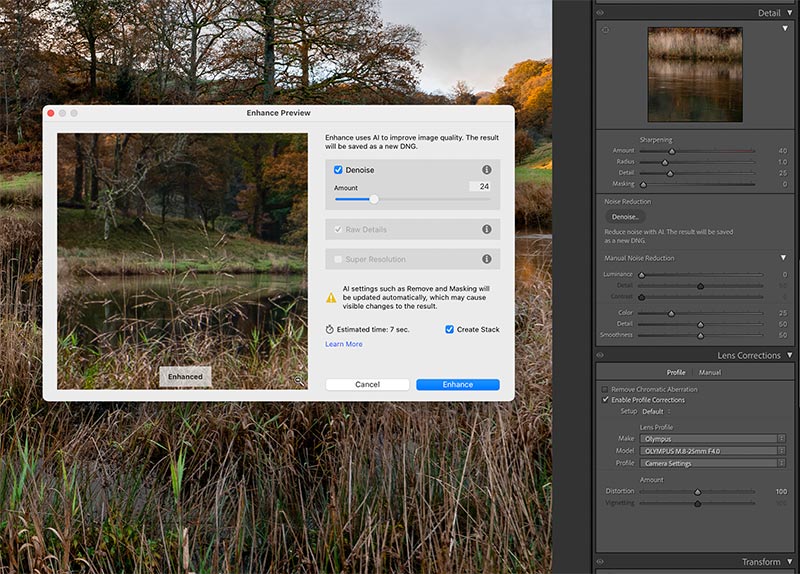This screenshot has height=574, width=800.
Task: Click the zoom magnifier in the preview
Action: coord(298,381)
